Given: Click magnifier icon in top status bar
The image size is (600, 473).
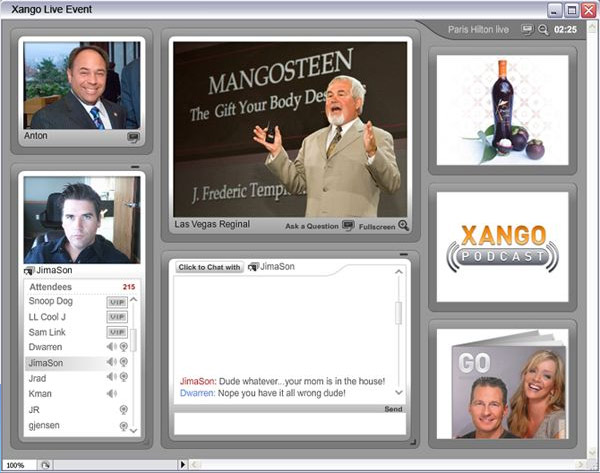Looking at the screenshot, I should [543, 30].
